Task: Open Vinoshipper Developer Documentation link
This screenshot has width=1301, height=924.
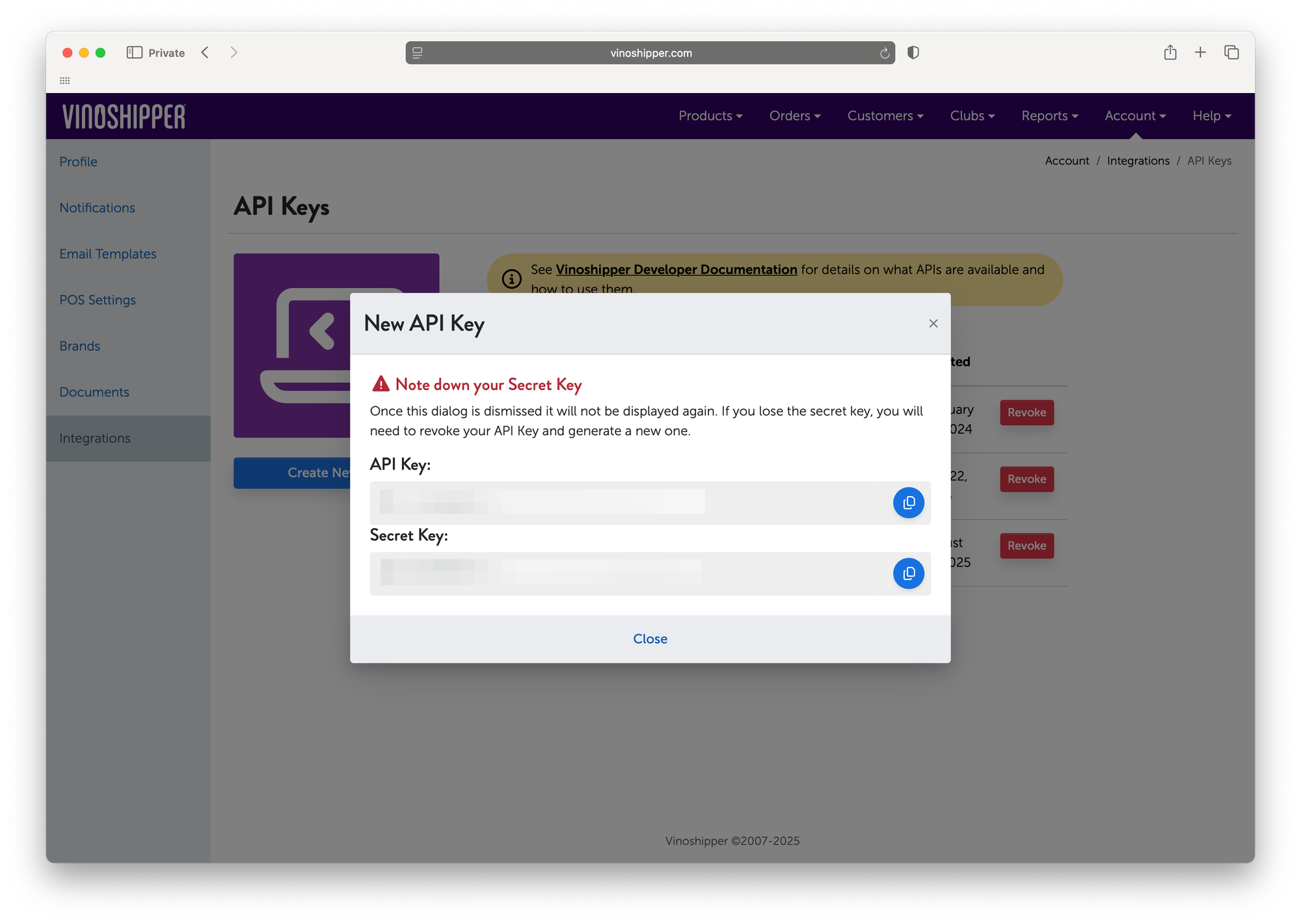Action: [x=677, y=269]
